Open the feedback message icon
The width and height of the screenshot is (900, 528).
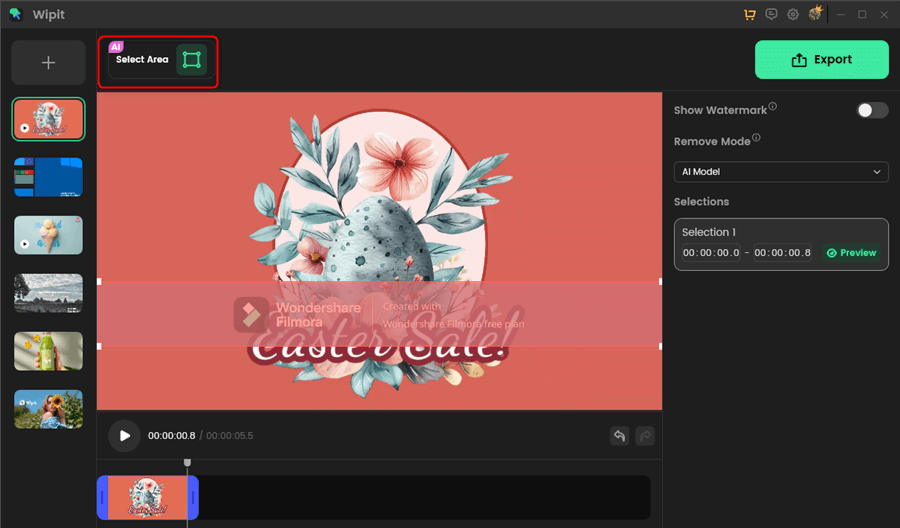click(771, 14)
